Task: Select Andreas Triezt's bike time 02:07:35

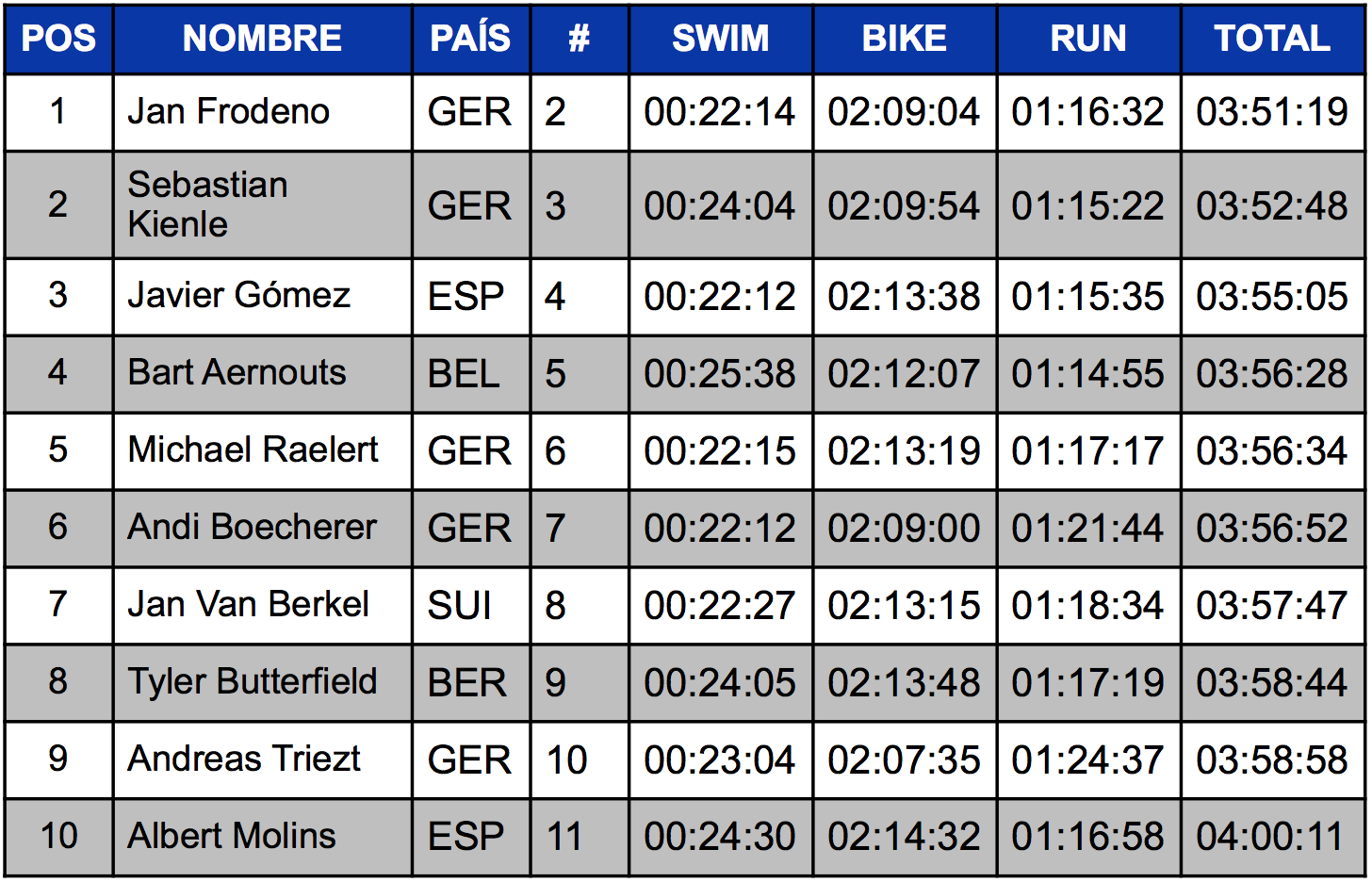Action: pos(905,760)
